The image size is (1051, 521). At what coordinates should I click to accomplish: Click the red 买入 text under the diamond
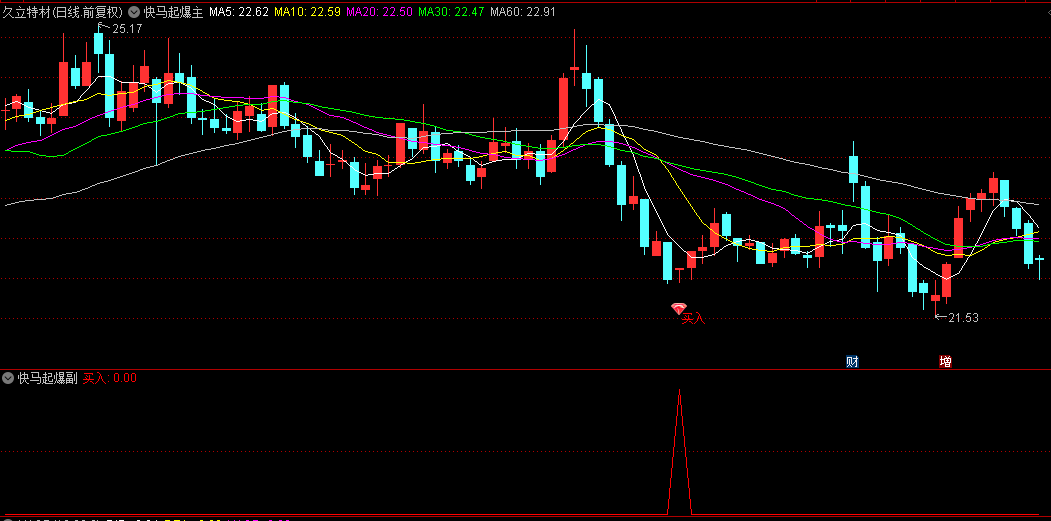[x=694, y=319]
